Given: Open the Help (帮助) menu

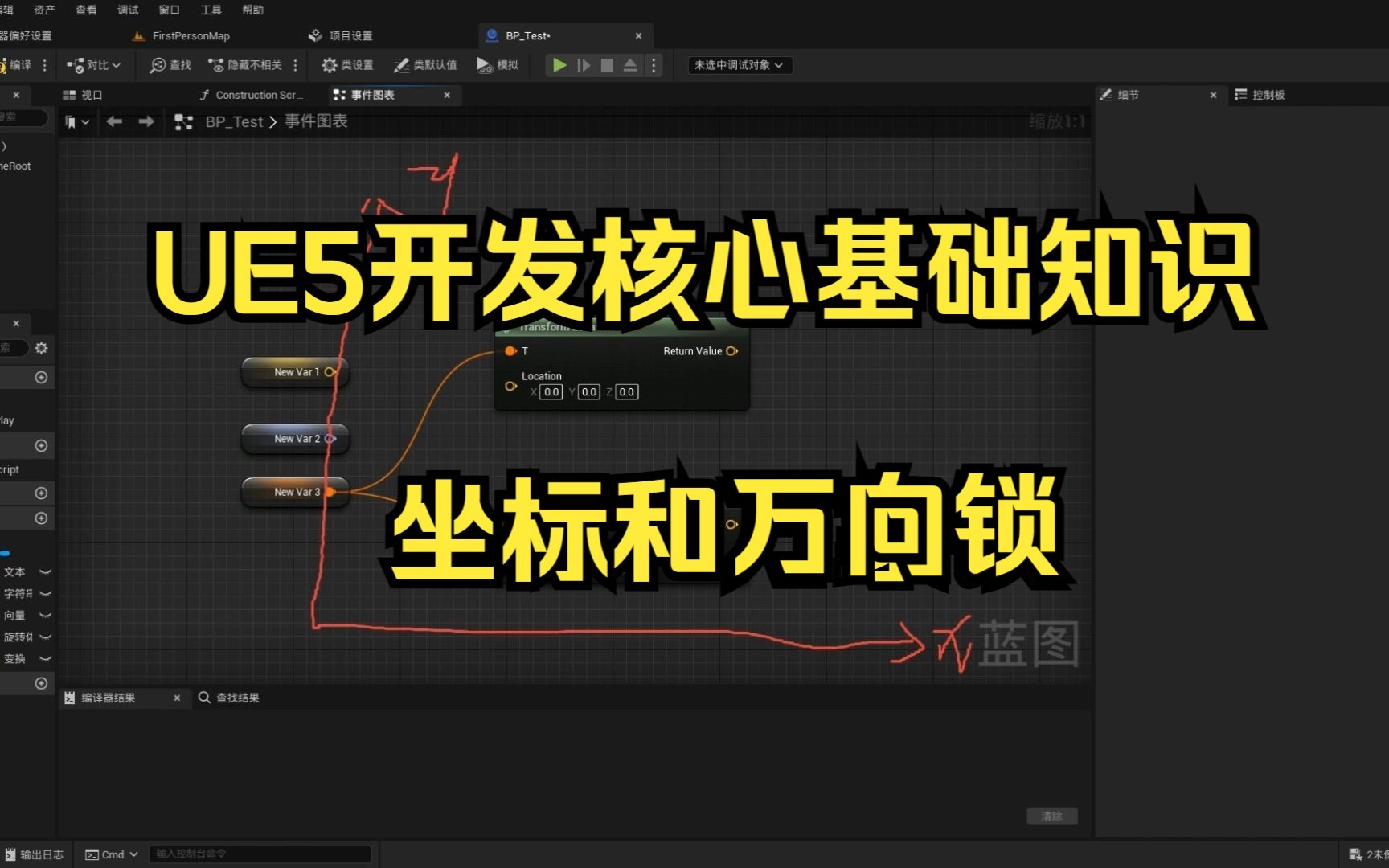Looking at the screenshot, I should (x=252, y=10).
